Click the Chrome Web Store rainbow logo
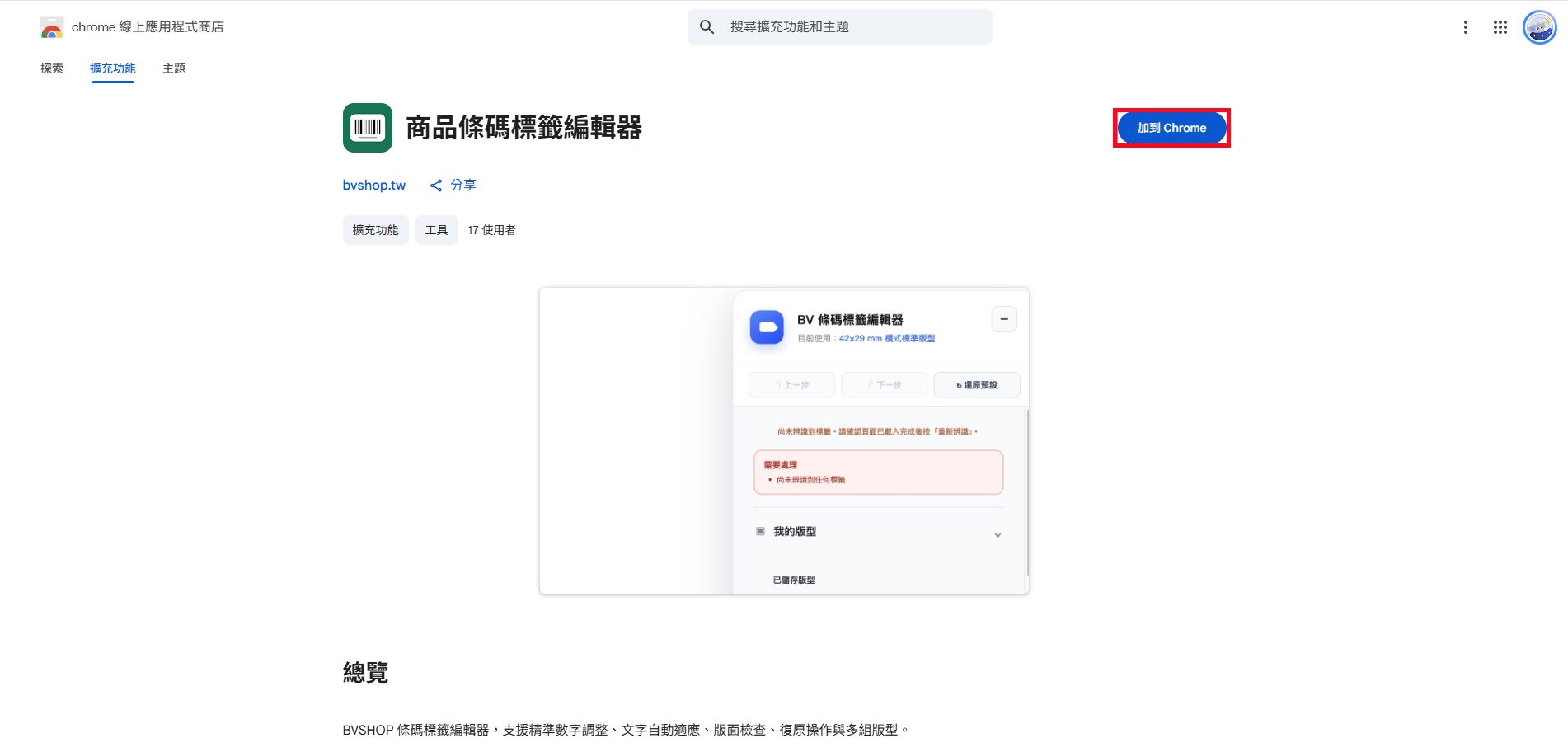The height and width of the screenshot is (752, 1568). click(x=52, y=27)
